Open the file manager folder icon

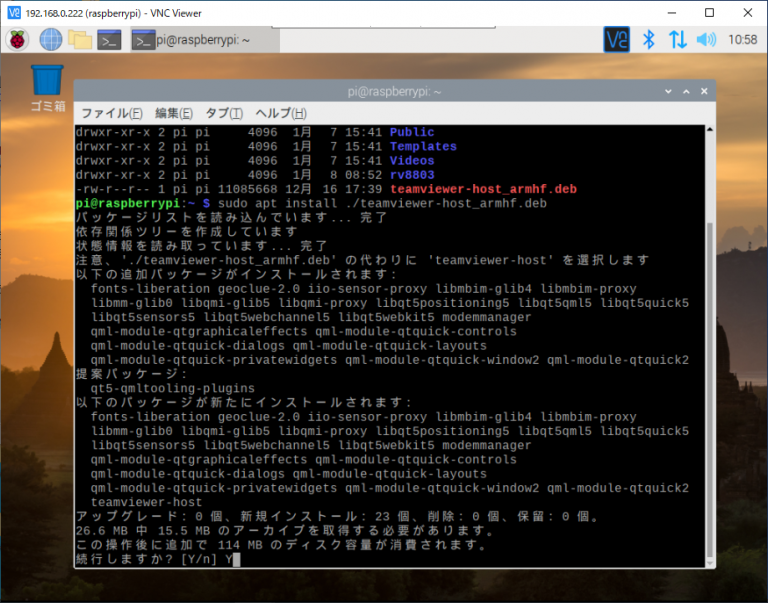pyautogui.click(x=80, y=39)
